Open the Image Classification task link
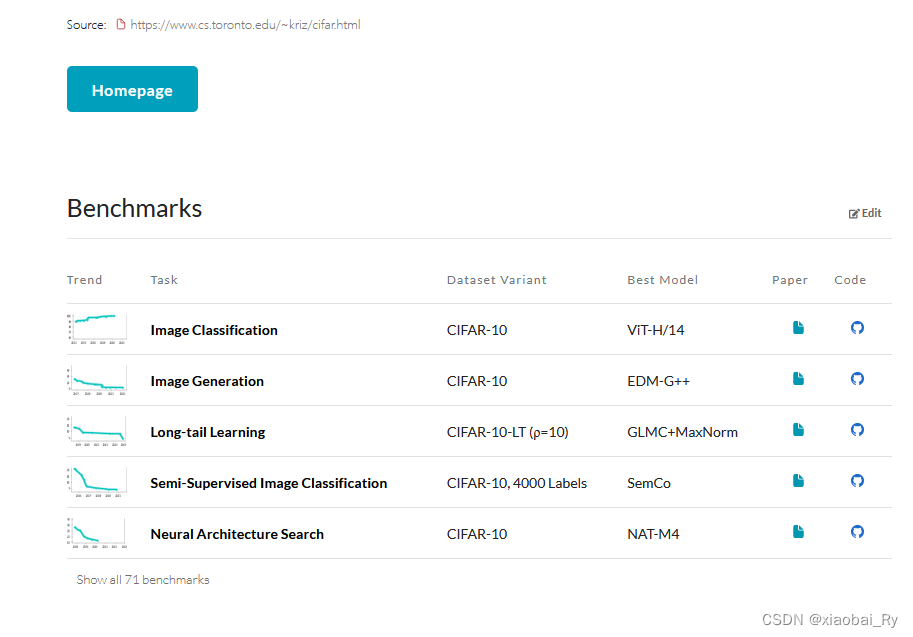The image size is (913, 637). 214,330
